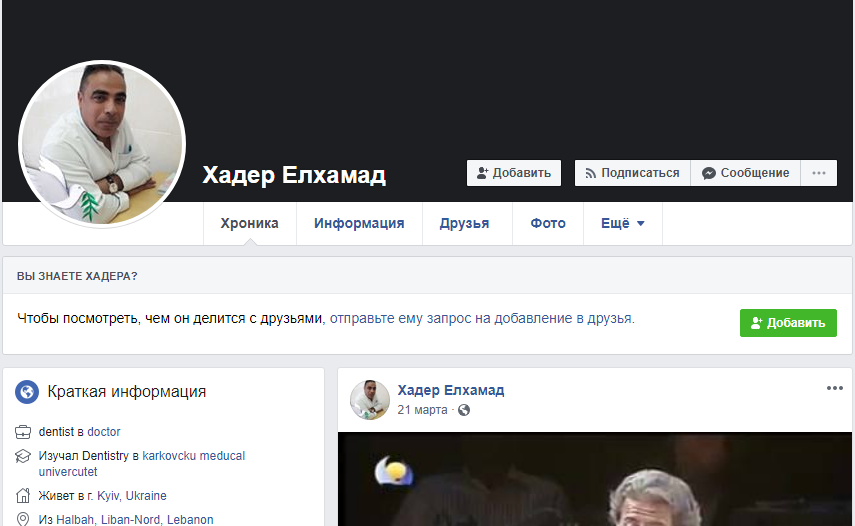The width and height of the screenshot is (855, 526).
Task: Click the globe icon beside Краткая информация
Action: [28, 392]
